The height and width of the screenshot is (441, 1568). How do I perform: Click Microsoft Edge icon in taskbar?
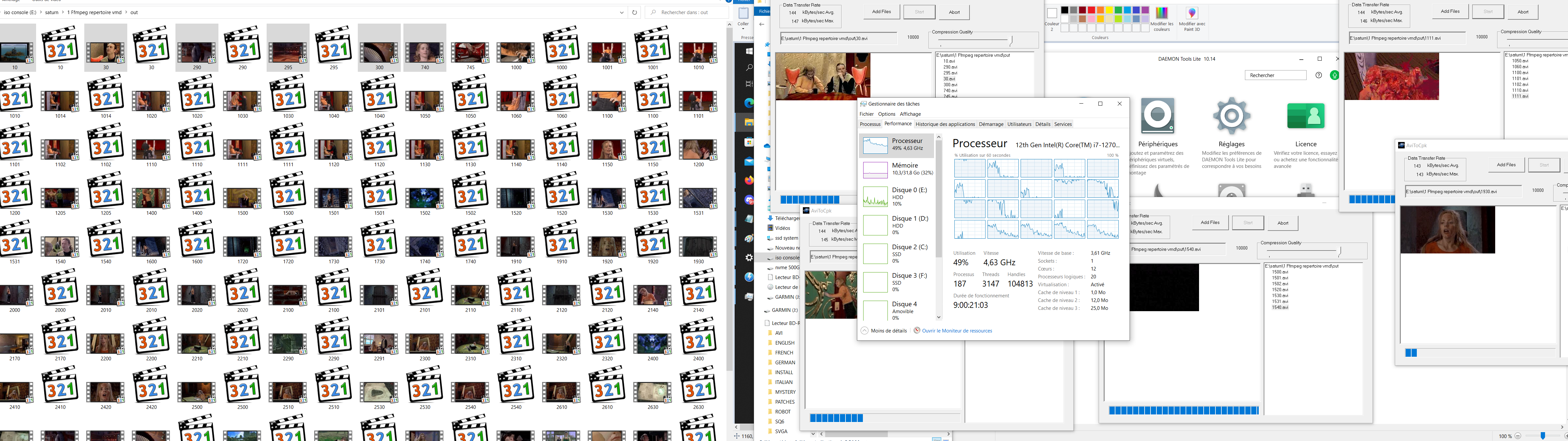click(x=749, y=103)
